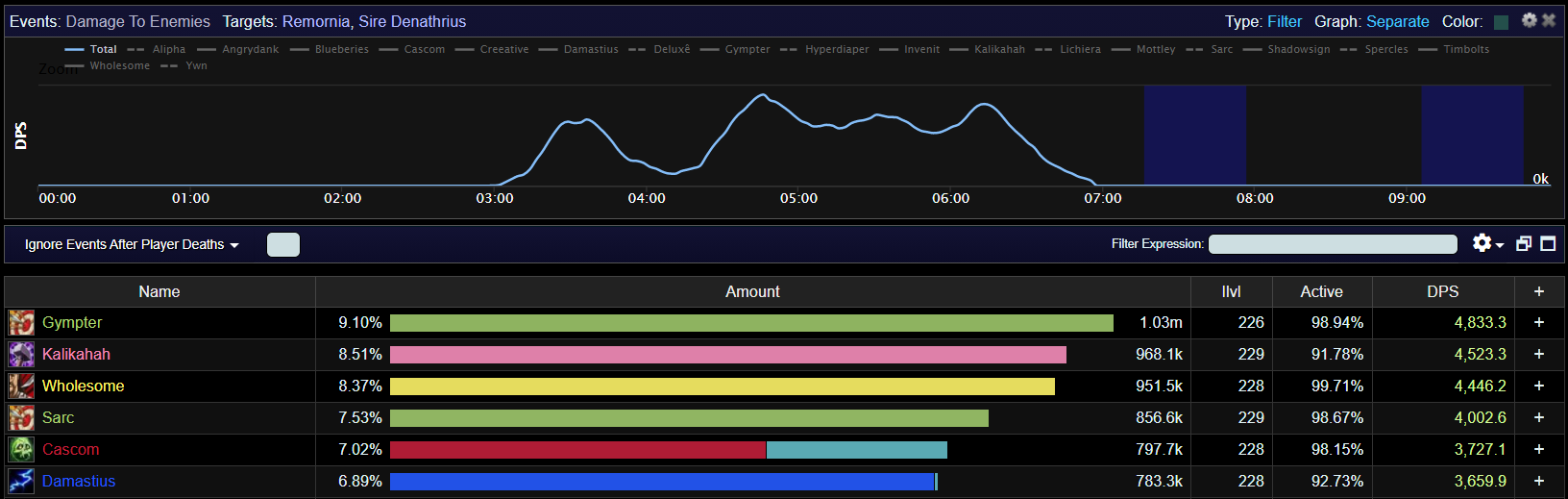
Task: Focus the Filter Expression input field
Action: (1333, 244)
